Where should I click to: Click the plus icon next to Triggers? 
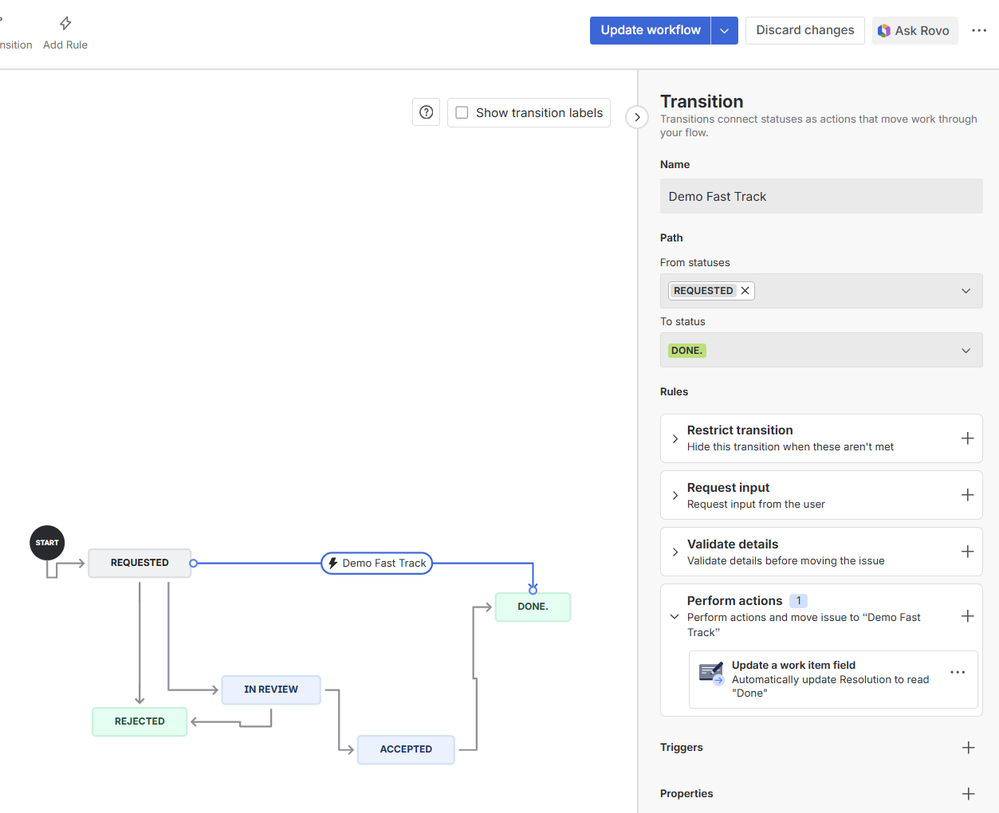tap(967, 747)
